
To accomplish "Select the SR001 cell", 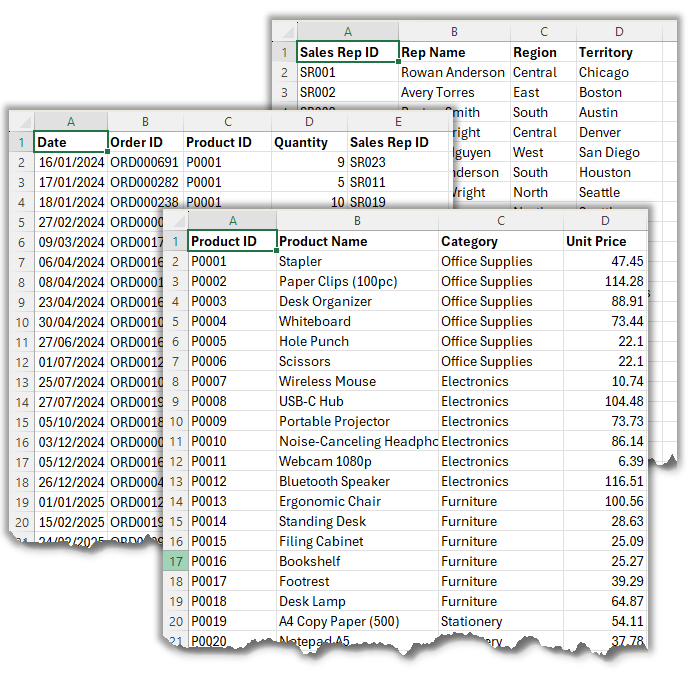I will coord(348,72).
